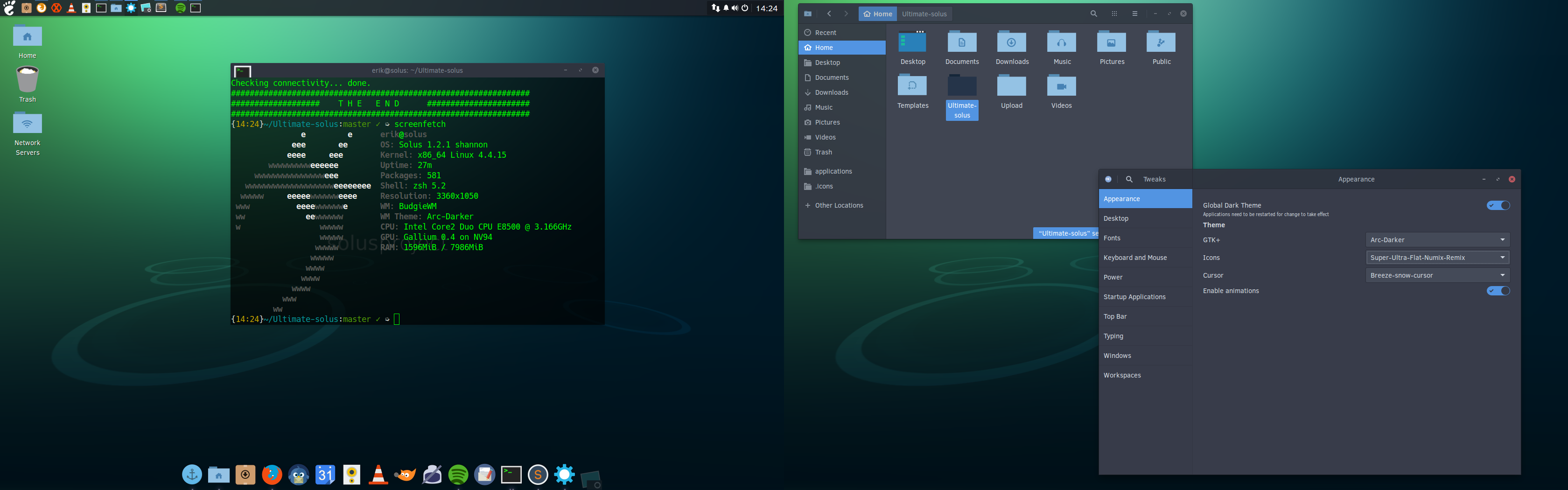The image size is (1568, 490).
Task: Open the settings gear icon in the dock
Action: [565, 475]
